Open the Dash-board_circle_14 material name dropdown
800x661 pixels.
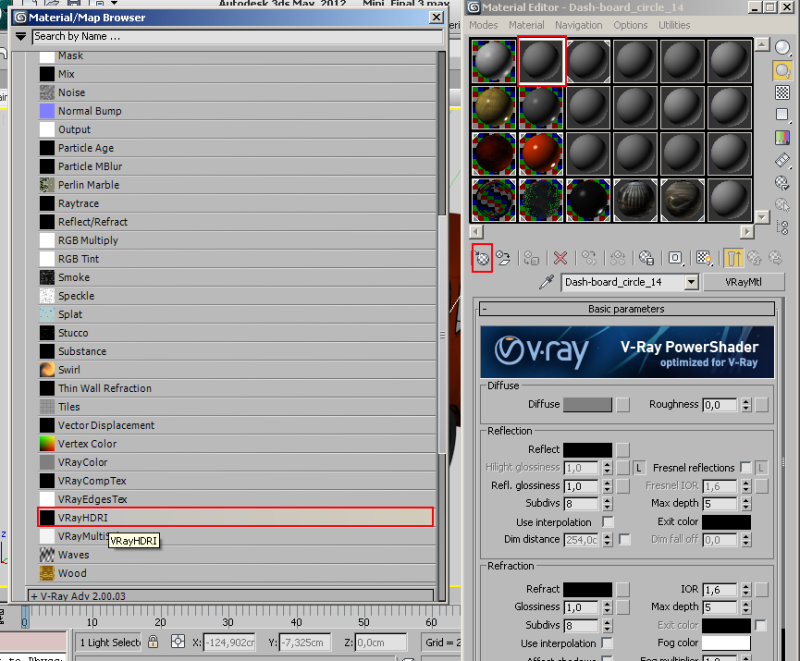(691, 282)
